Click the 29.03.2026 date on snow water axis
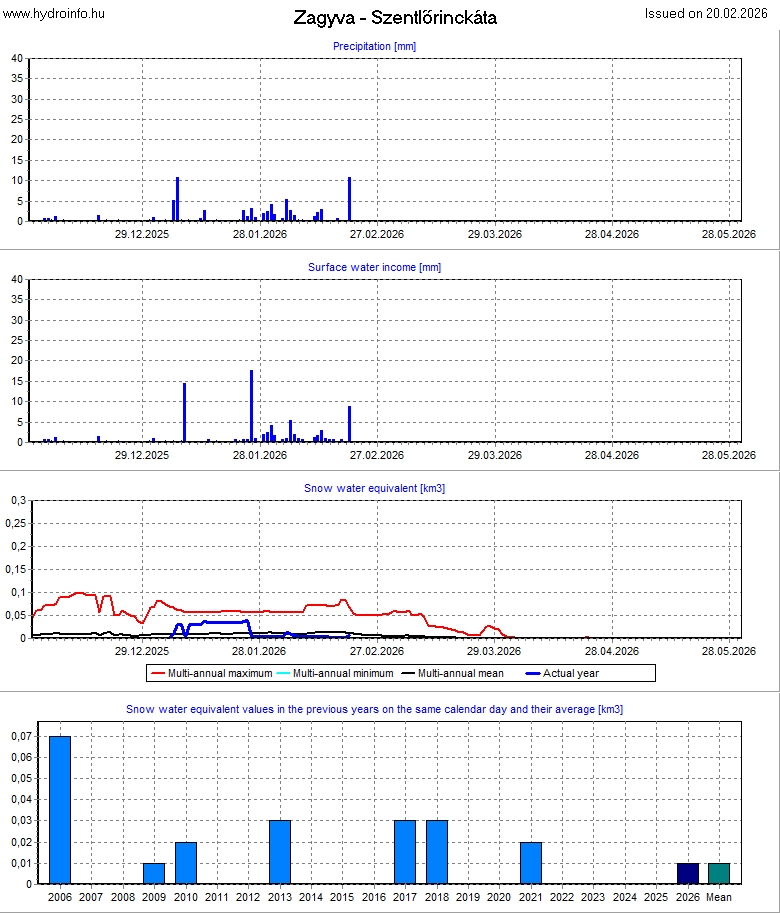This screenshot has width=780, height=913. click(495, 651)
